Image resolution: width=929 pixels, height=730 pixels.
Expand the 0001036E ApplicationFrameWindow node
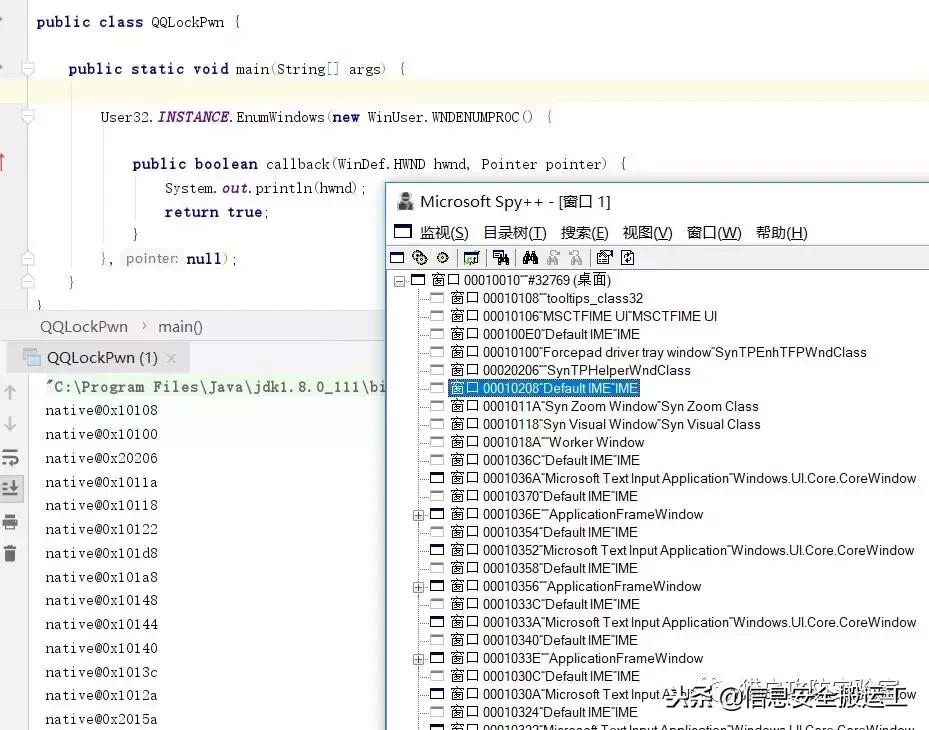pyautogui.click(x=418, y=514)
